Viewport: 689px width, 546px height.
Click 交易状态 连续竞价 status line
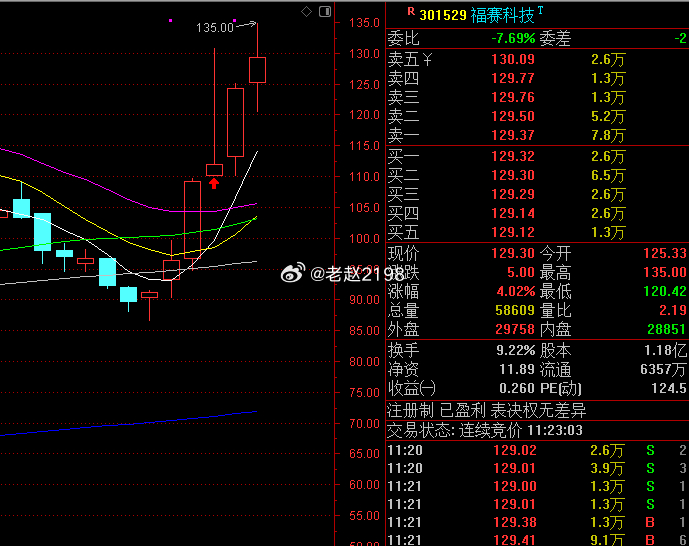[x=485, y=430]
